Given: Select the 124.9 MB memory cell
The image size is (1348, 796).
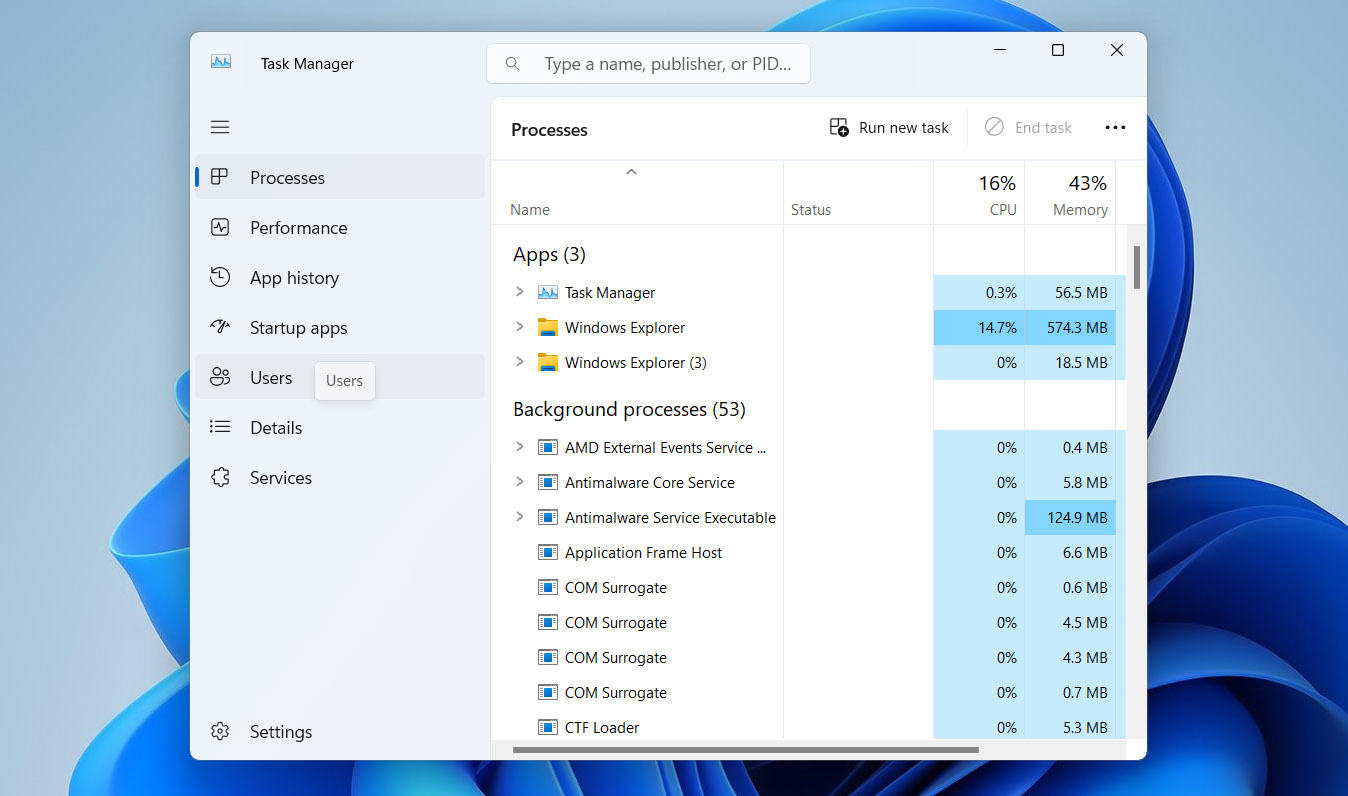Looking at the screenshot, I should click(x=1070, y=517).
